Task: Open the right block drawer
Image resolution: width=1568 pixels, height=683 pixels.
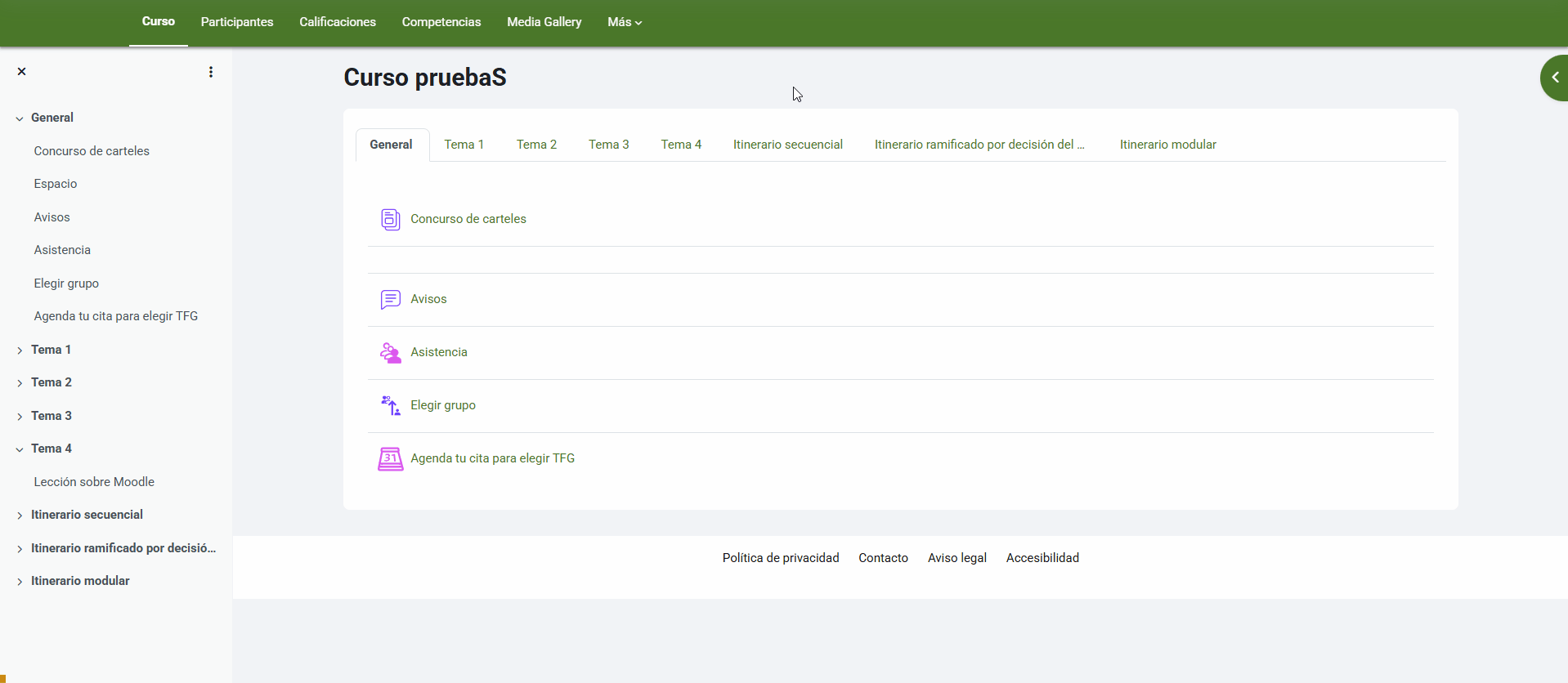Action: coord(1553,78)
